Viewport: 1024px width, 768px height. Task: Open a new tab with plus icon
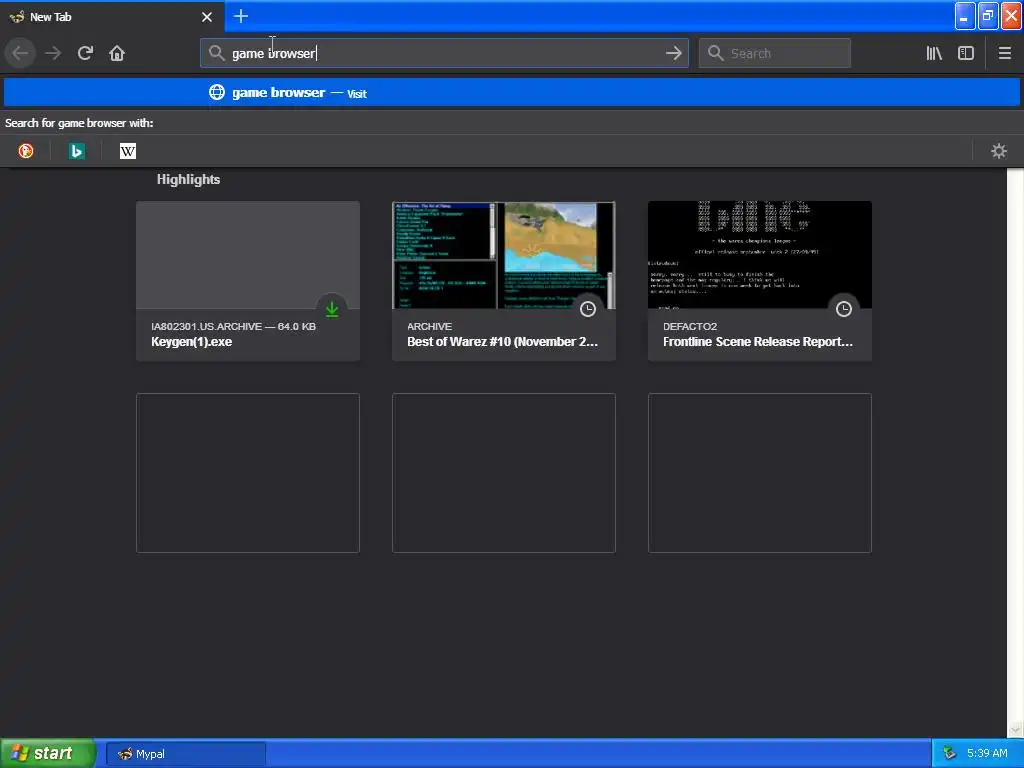[240, 16]
